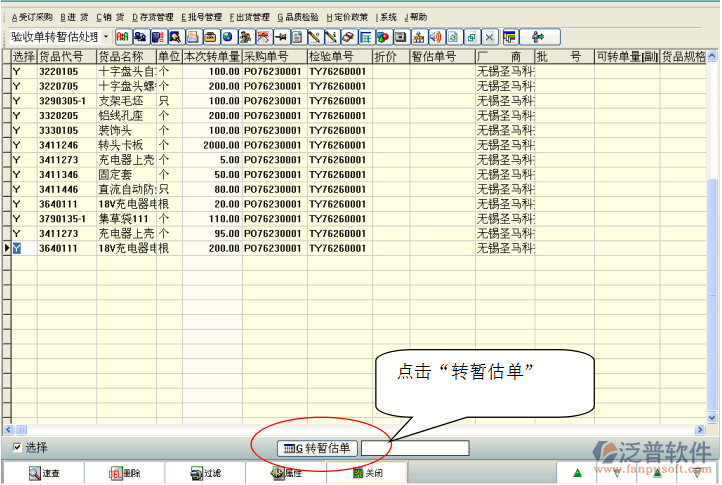The height and width of the screenshot is (485, 722).
Task: Click the 转暂估单 button
Action: (x=316, y=448)
